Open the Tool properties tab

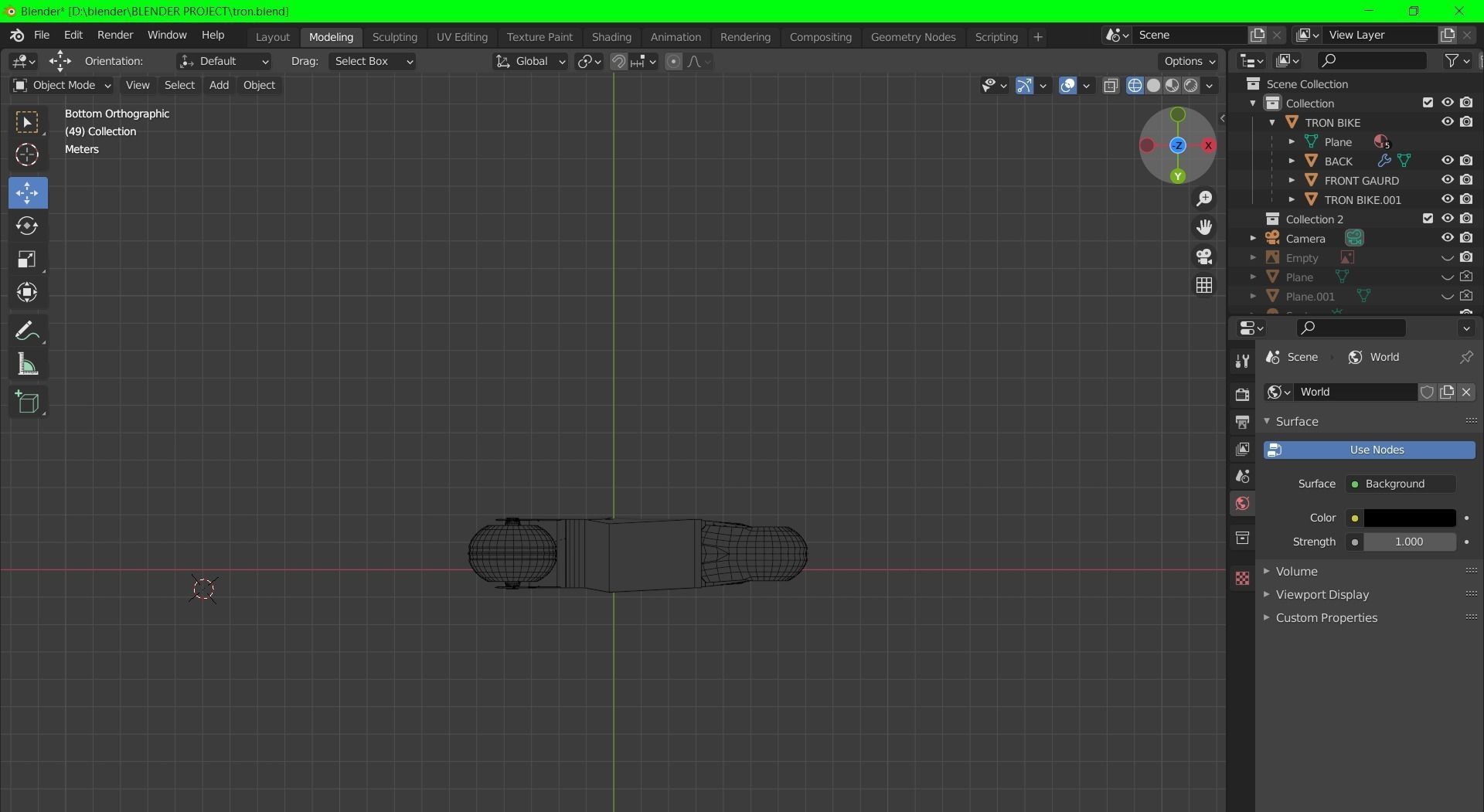point(1242,361)
